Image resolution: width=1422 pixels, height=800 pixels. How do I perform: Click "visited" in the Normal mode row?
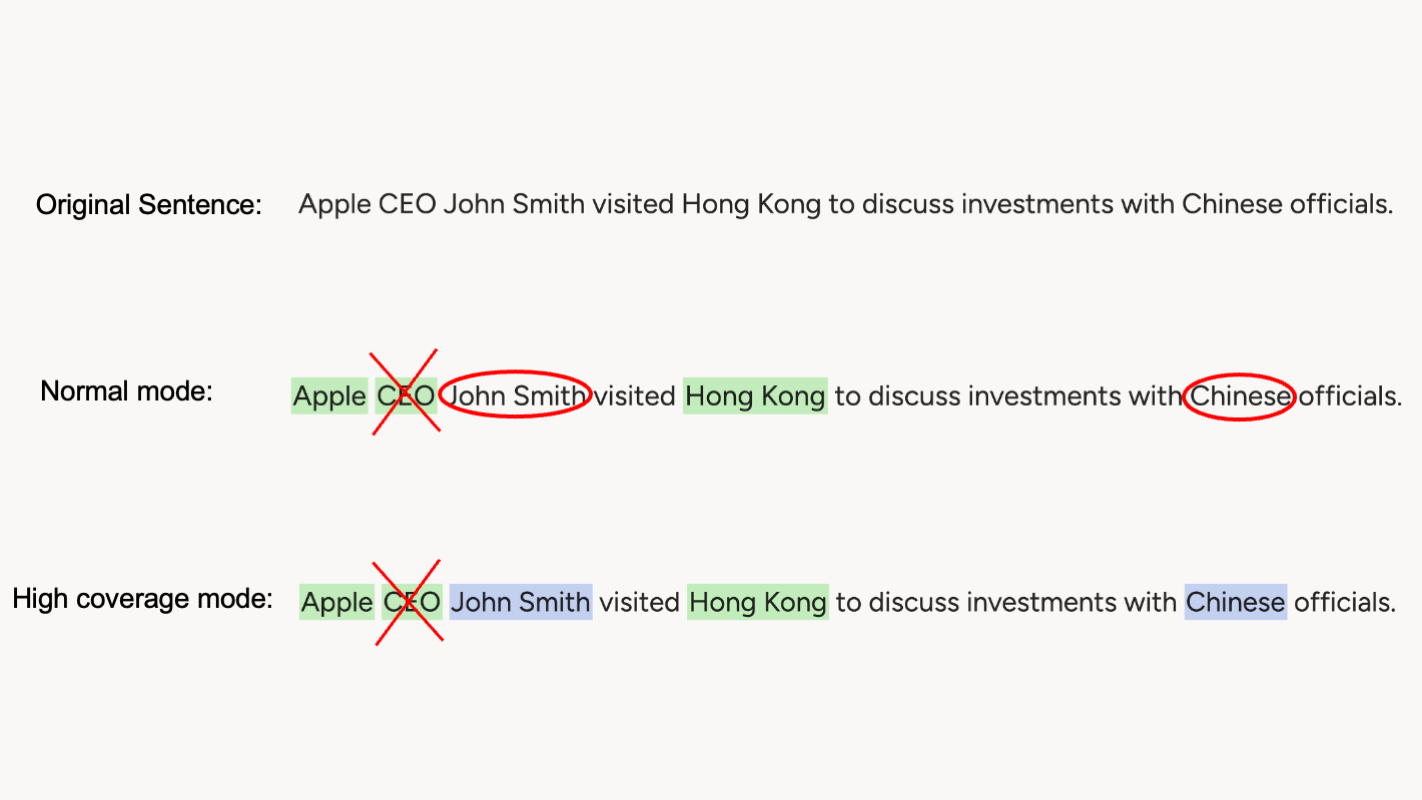635,397
